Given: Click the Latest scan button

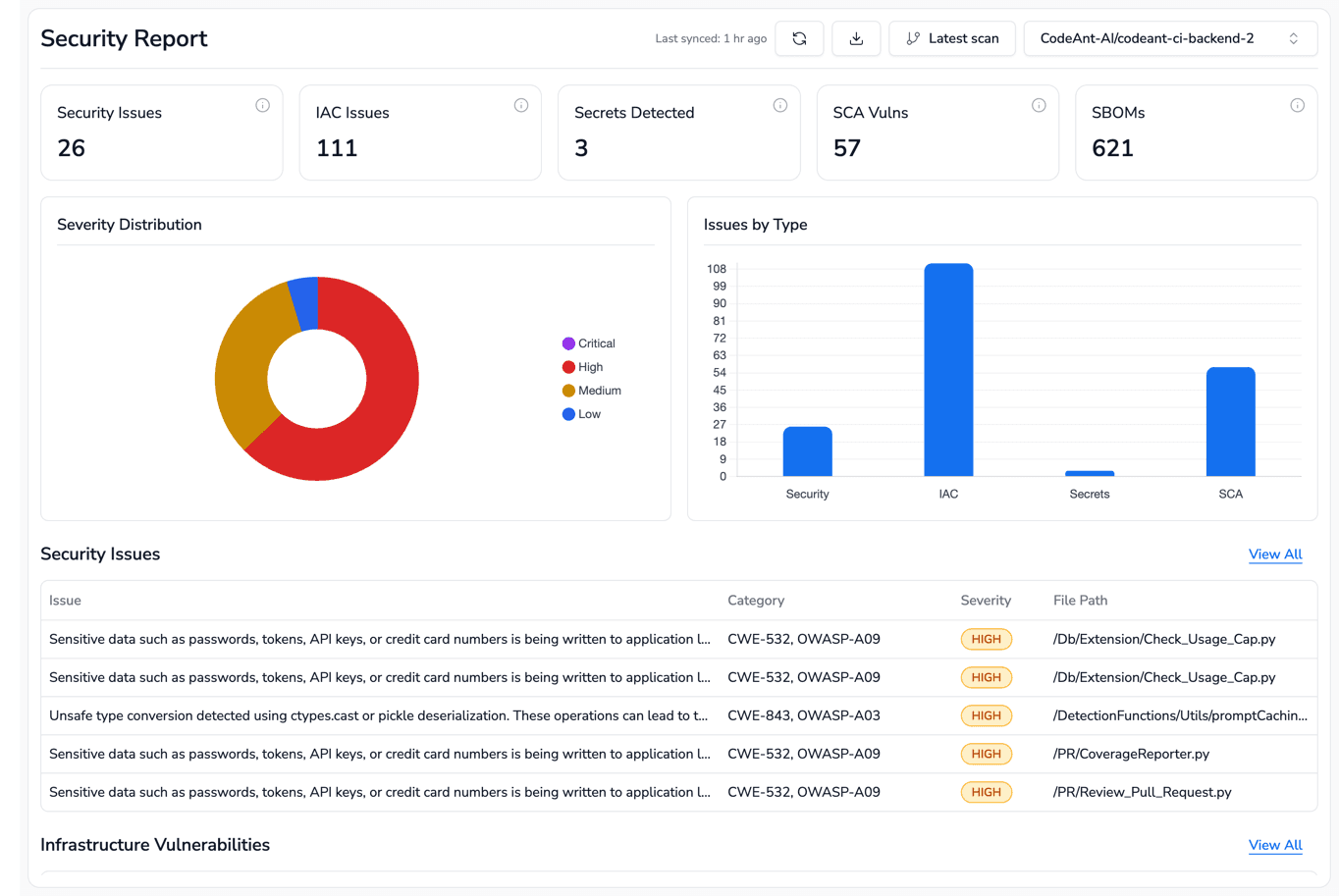Looking at the screenshot, I should (952, 38).
